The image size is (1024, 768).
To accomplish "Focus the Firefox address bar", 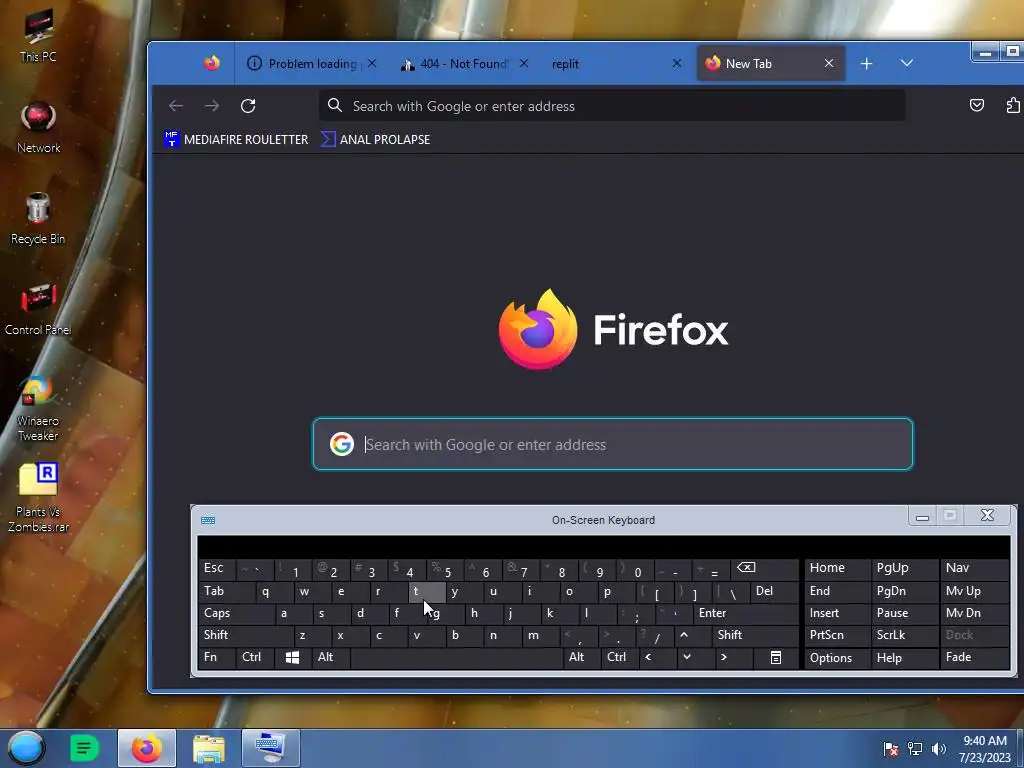I will [x=612, y=106].
